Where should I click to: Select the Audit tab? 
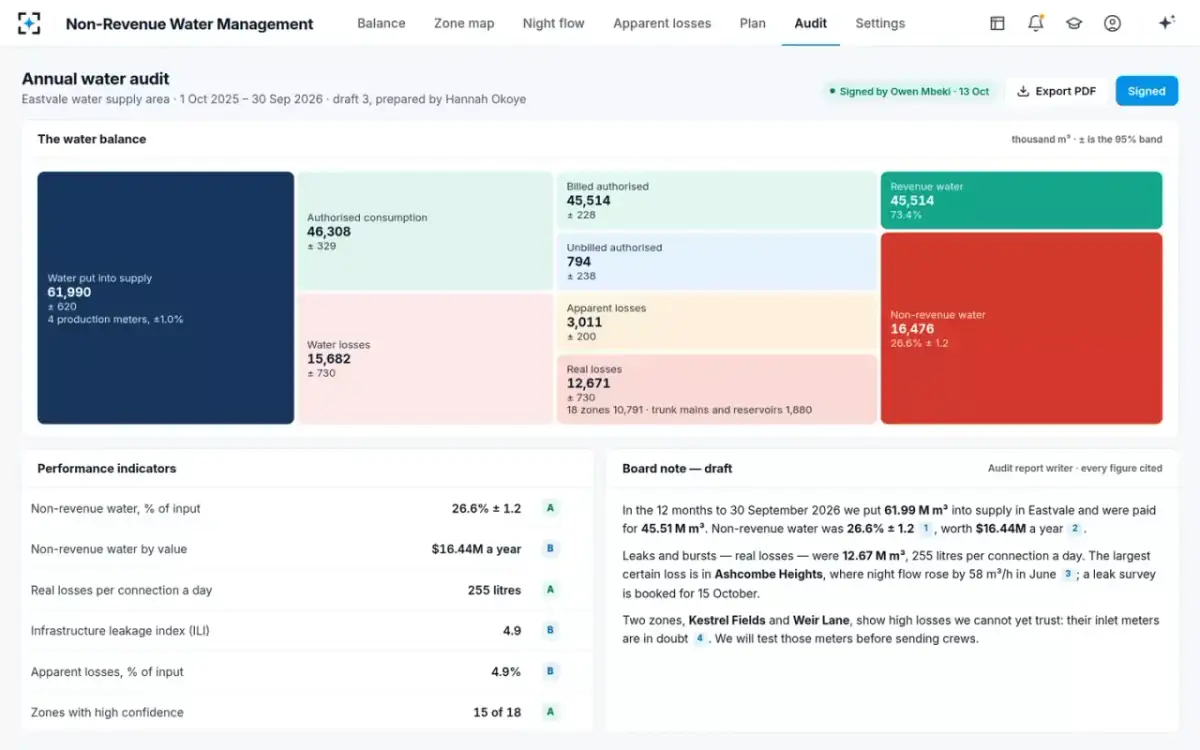[810, 23]
